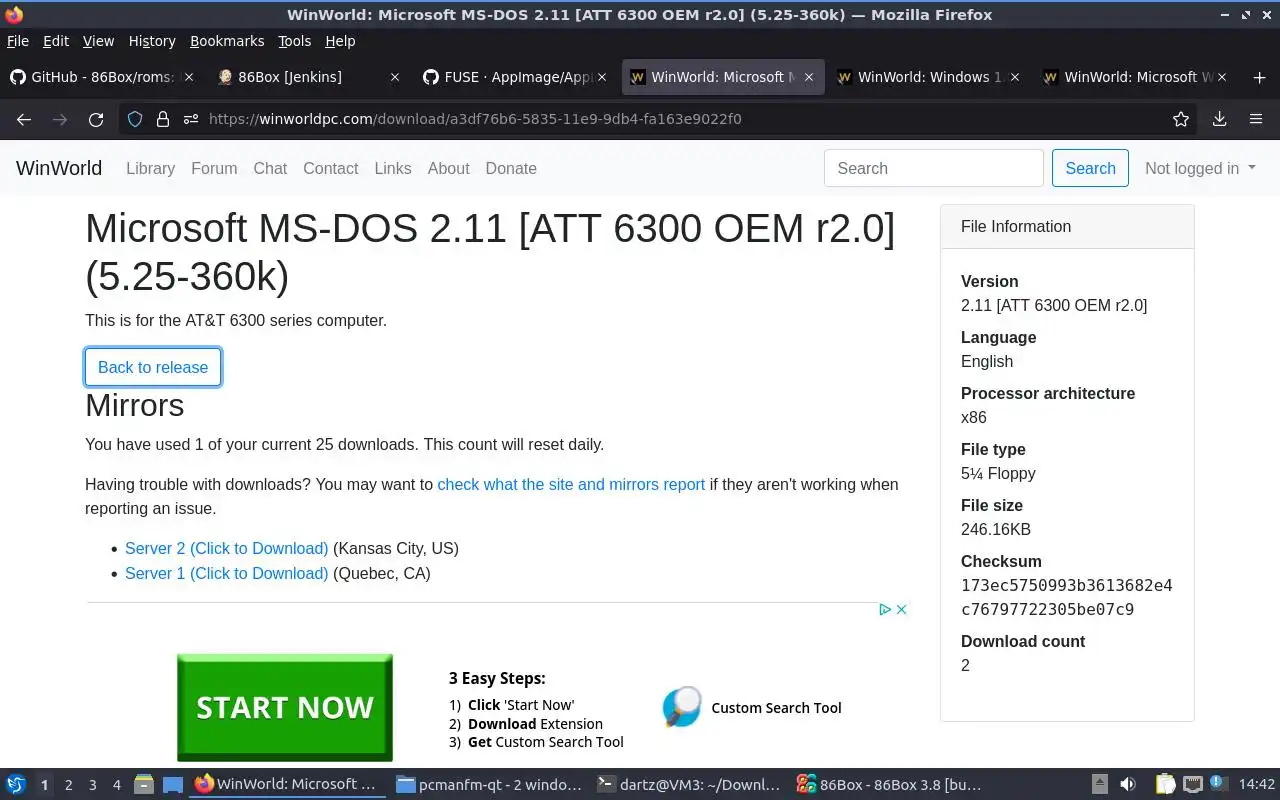The width and height of the screenshot is (1280, 800).
Task: Close the ad with the X icon
Action: point(901,609)
